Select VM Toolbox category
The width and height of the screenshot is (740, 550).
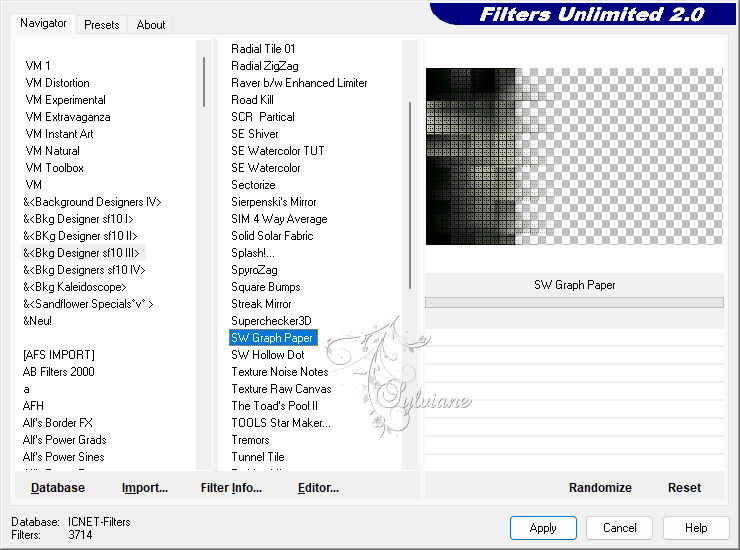point(54,168)
